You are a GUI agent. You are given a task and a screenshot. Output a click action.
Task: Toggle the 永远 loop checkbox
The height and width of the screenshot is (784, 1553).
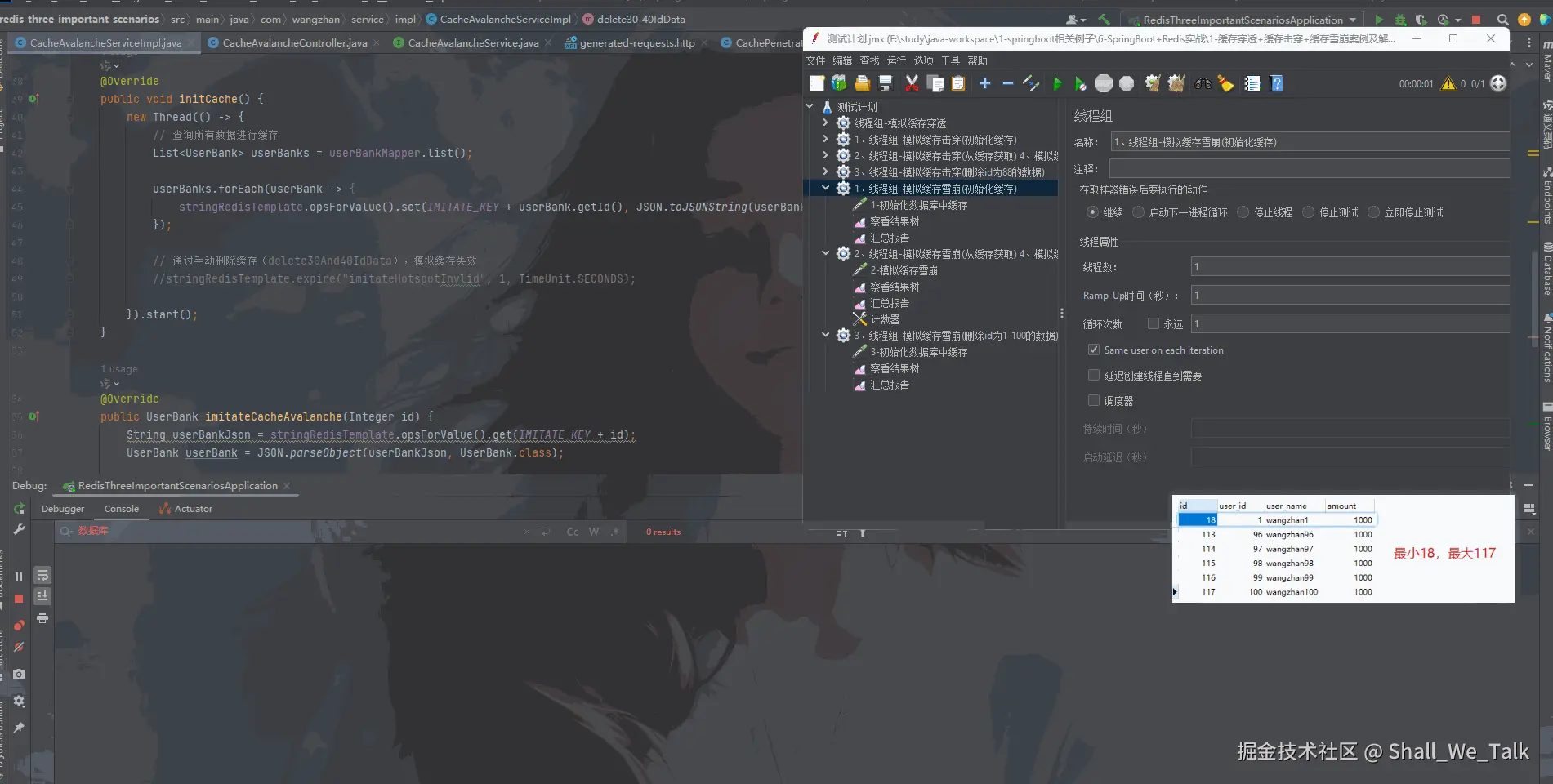1154,323
